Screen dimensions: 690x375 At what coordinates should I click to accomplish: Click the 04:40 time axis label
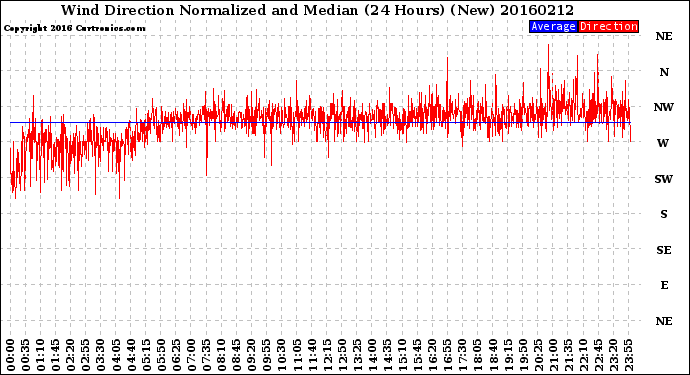(131, 355)
